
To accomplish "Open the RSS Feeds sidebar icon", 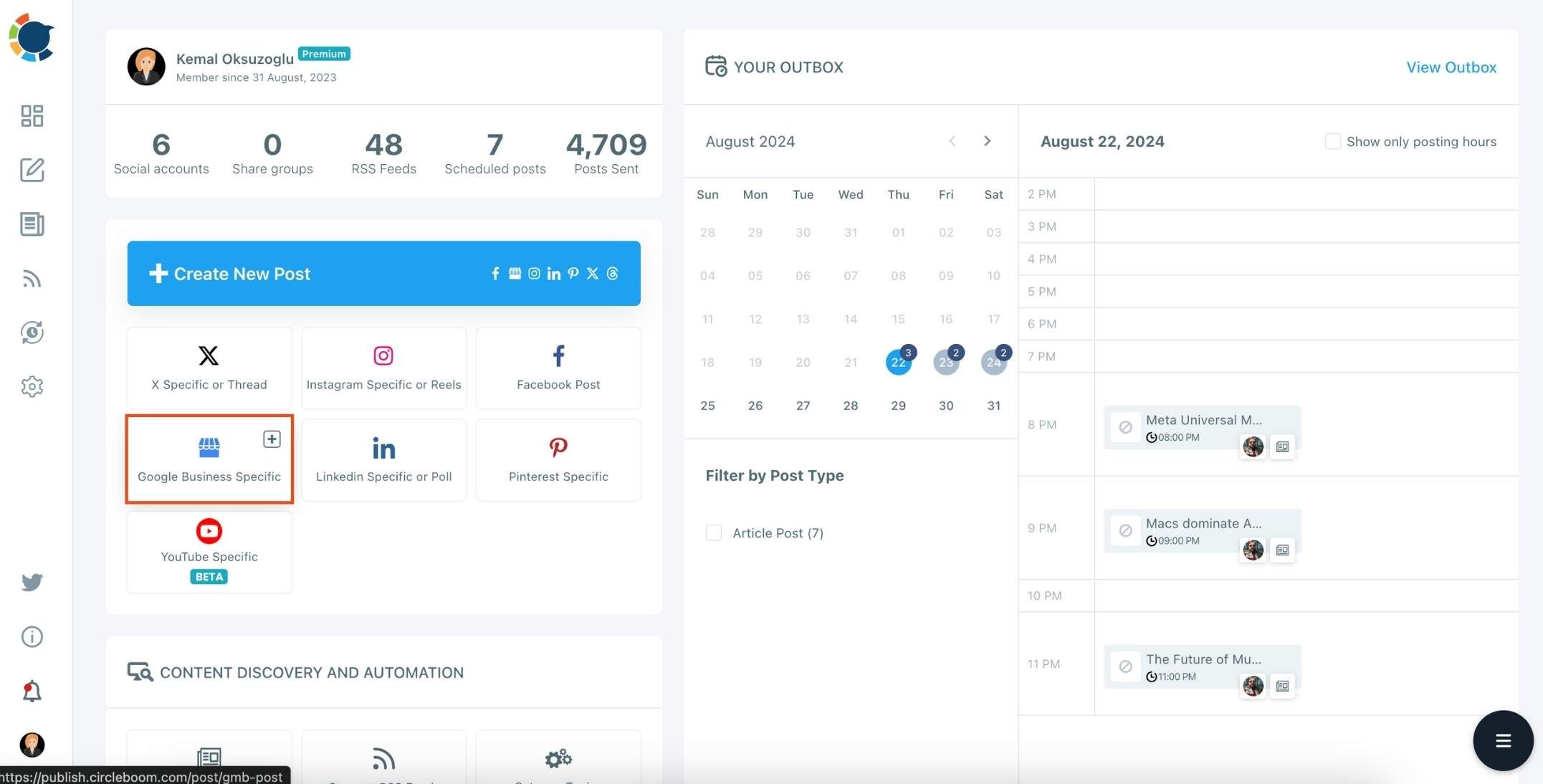I will pyautogui.click(x=31, y=278).
